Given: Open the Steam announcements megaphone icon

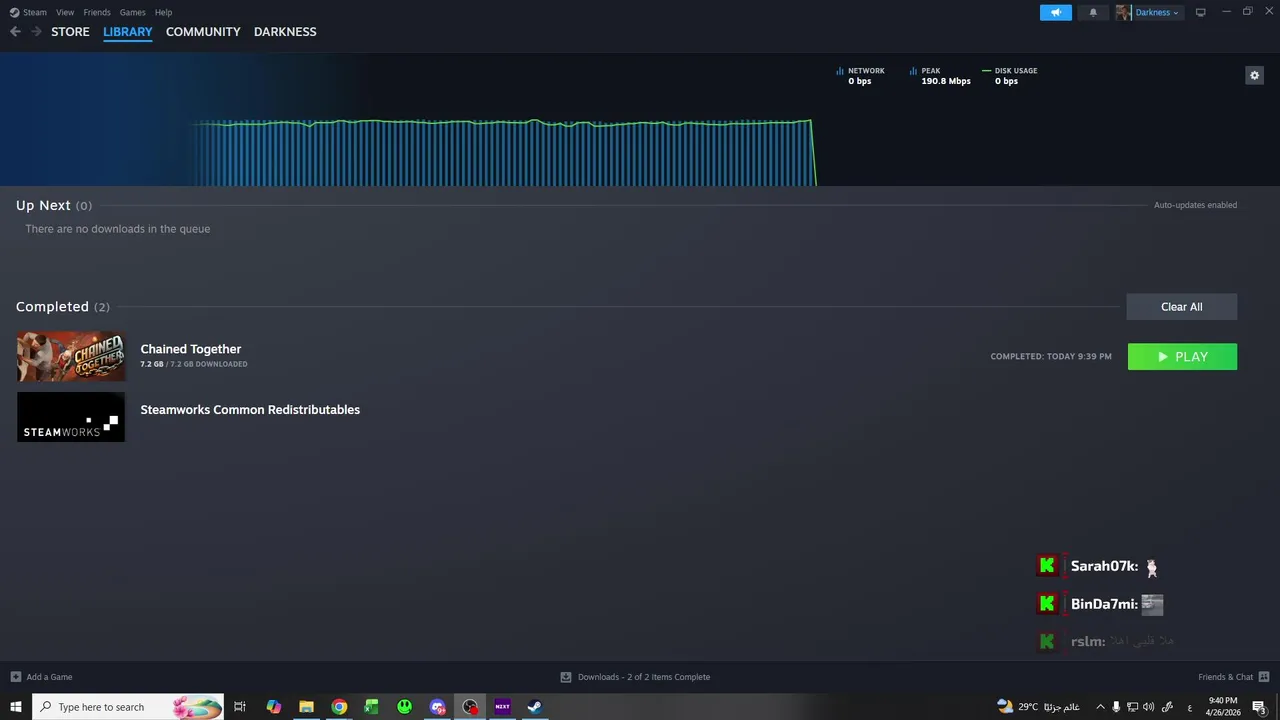Looking at the screenshot, I should pyautogui.click(x=1056, y=12).
